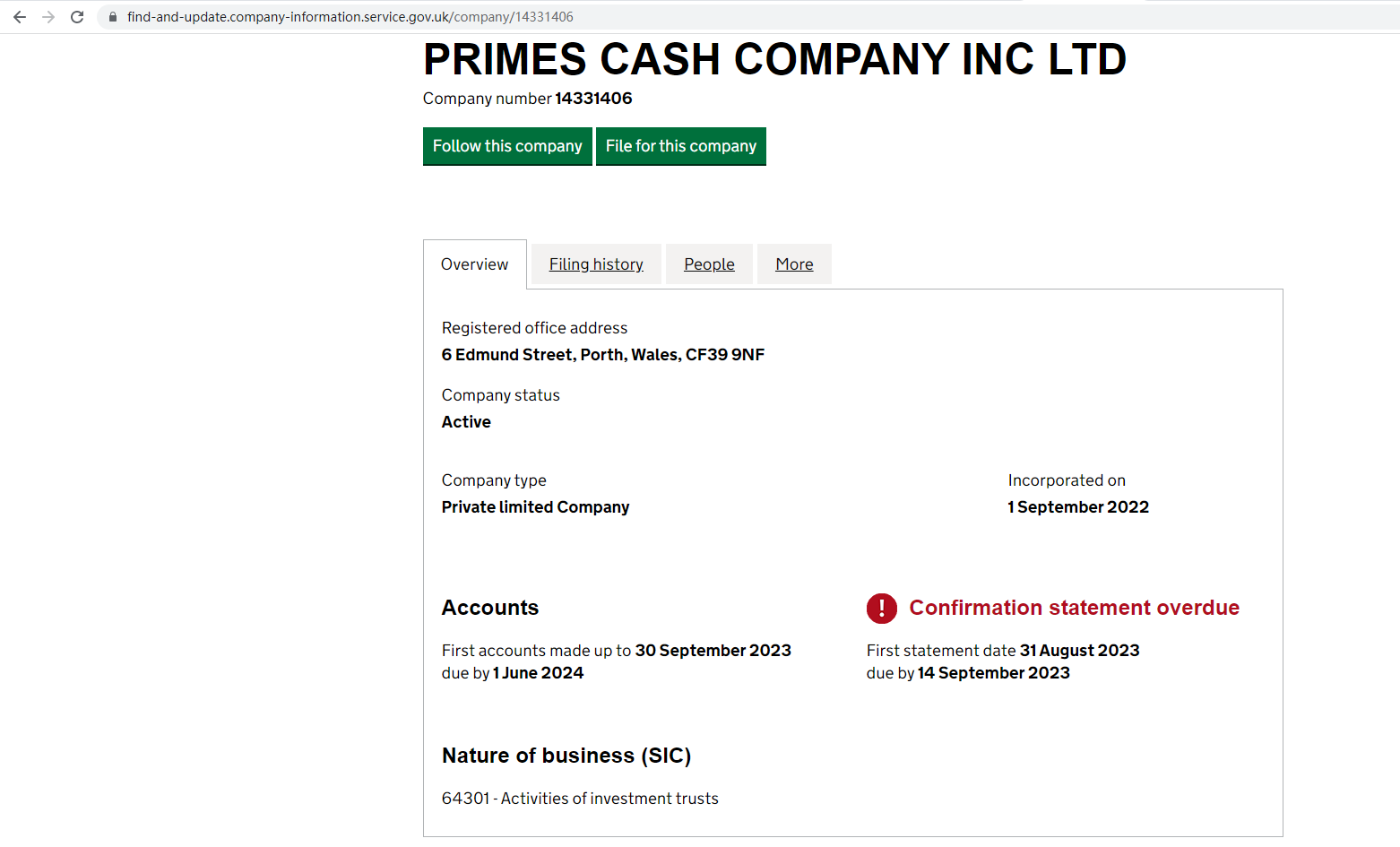Select the Overview tab
This screenshot has height=847, width=1400.
click(x=474, y=264)
